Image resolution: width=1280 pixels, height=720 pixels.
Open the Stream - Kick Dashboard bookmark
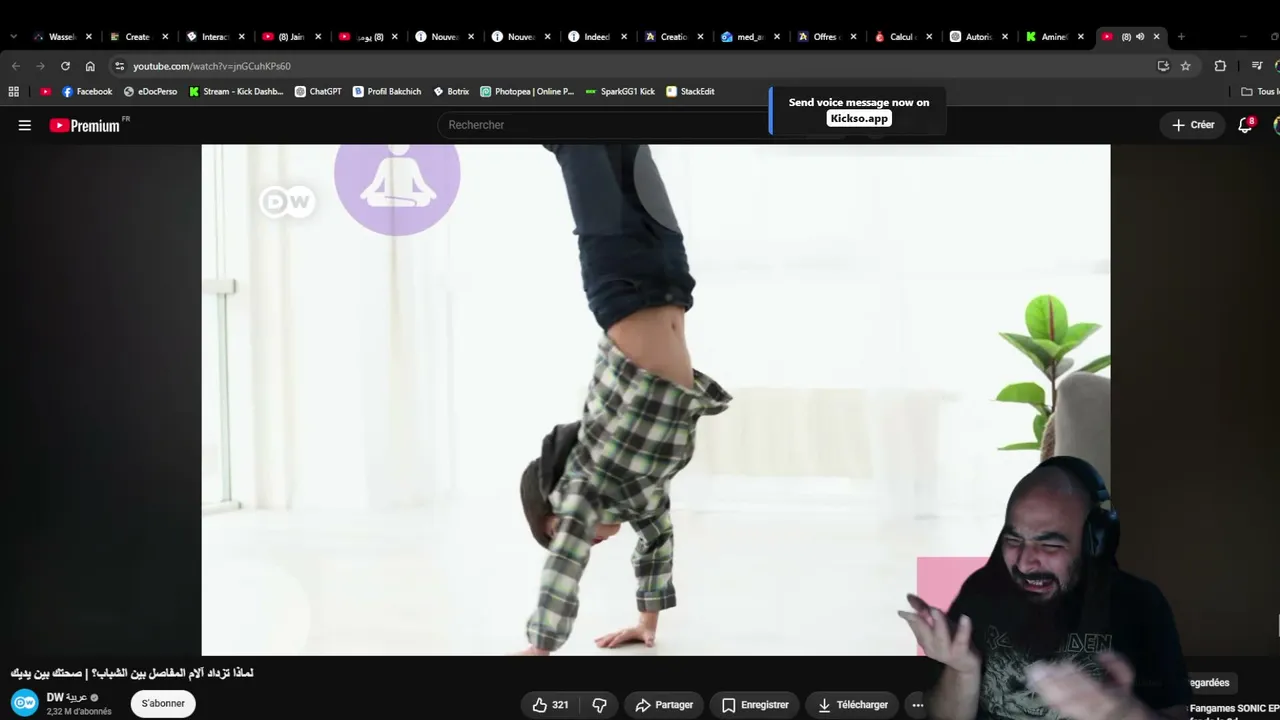236,92
